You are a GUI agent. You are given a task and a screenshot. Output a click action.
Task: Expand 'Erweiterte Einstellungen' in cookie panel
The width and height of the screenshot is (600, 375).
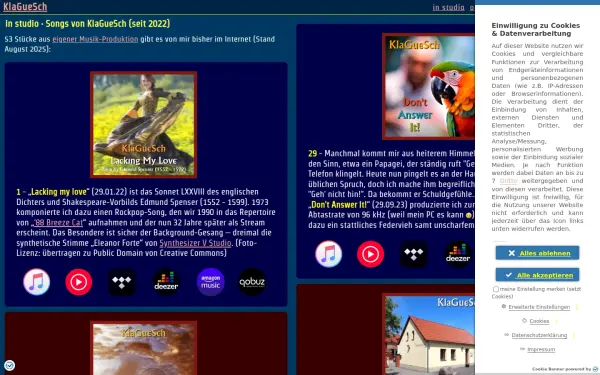point(539,307)
